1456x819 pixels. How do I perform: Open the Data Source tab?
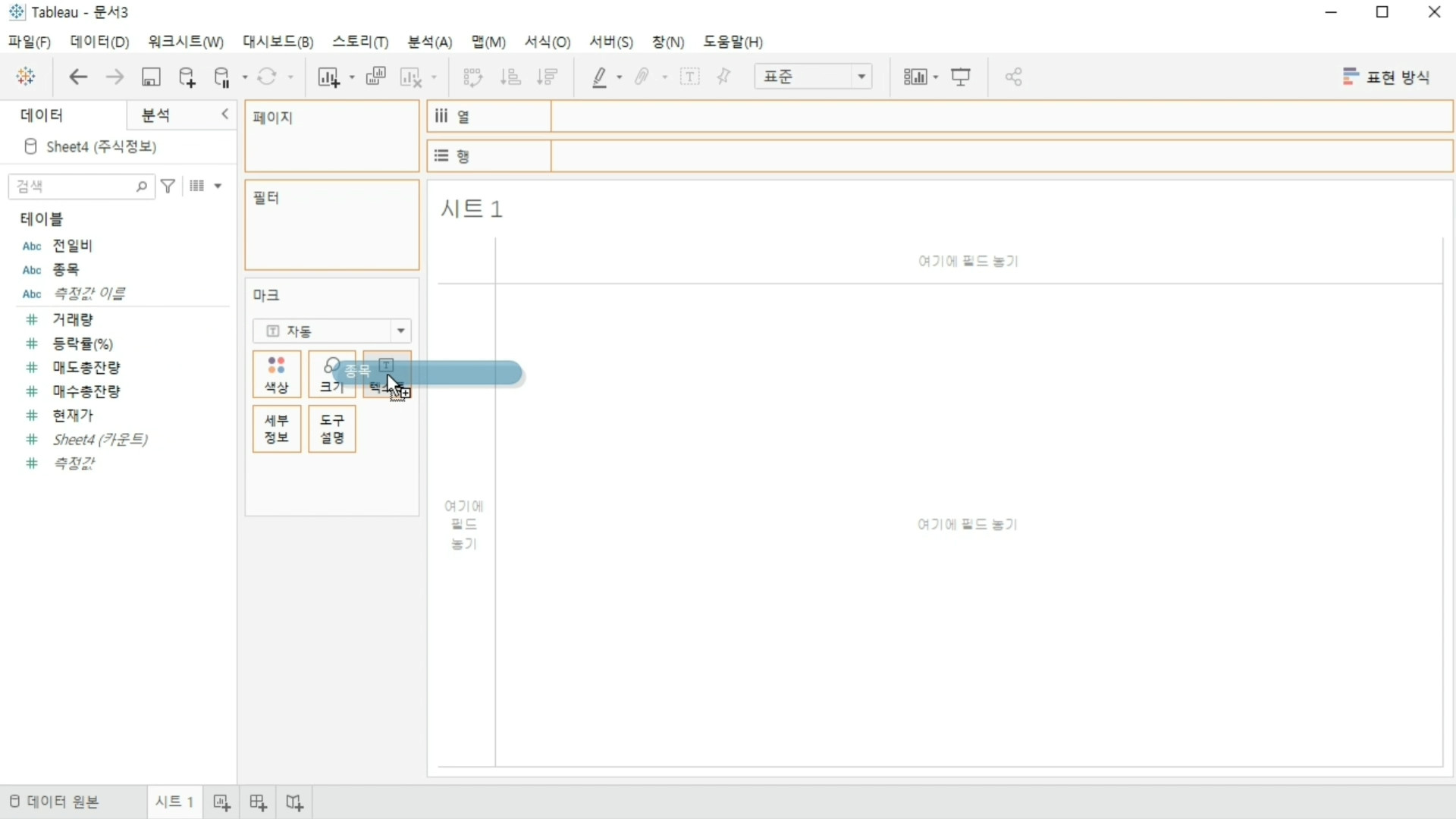pos(55,802)
